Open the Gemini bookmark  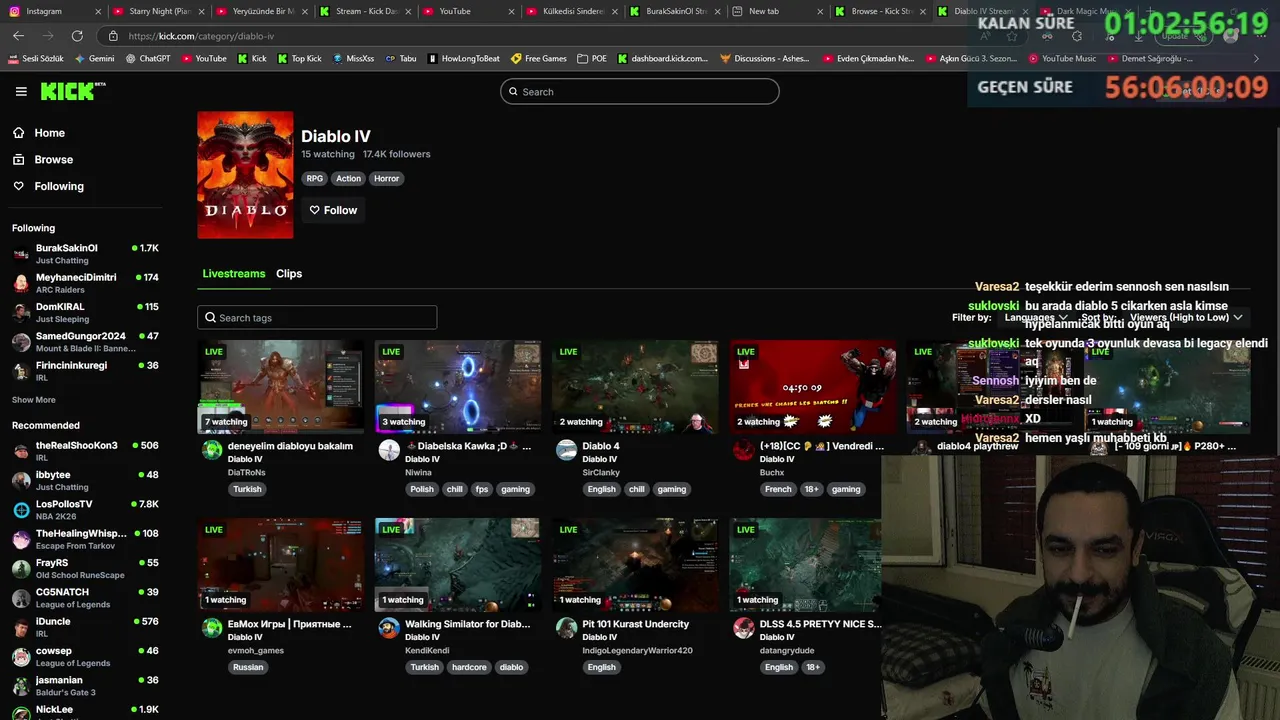tap(94, 59)
